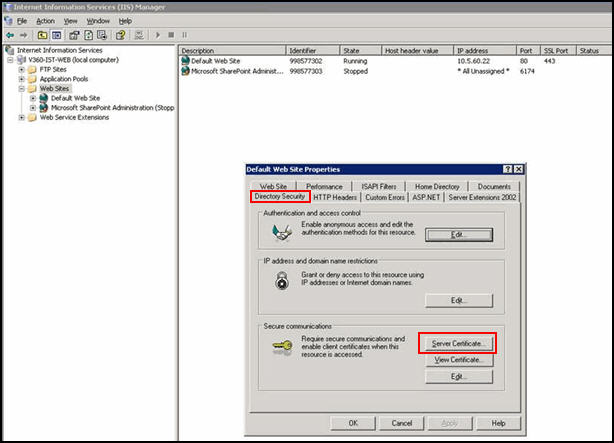614x443 pixels.
Task: Open the Action menu
Action: (x=45, y=20)
